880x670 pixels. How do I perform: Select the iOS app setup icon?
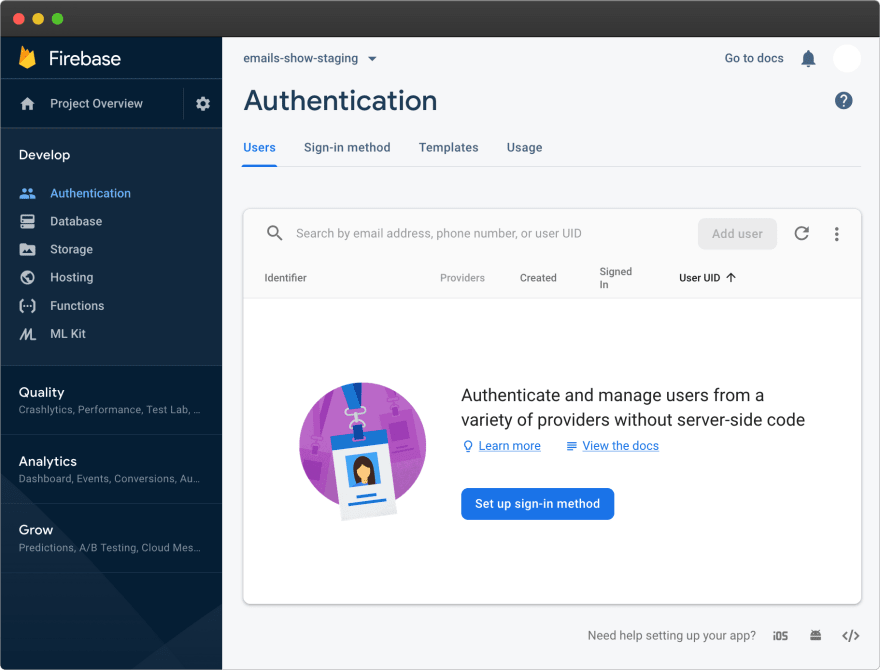click(x=780, y=636)
